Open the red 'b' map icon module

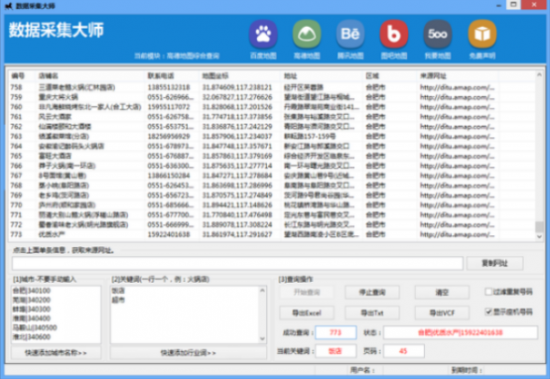pos(394,34)
